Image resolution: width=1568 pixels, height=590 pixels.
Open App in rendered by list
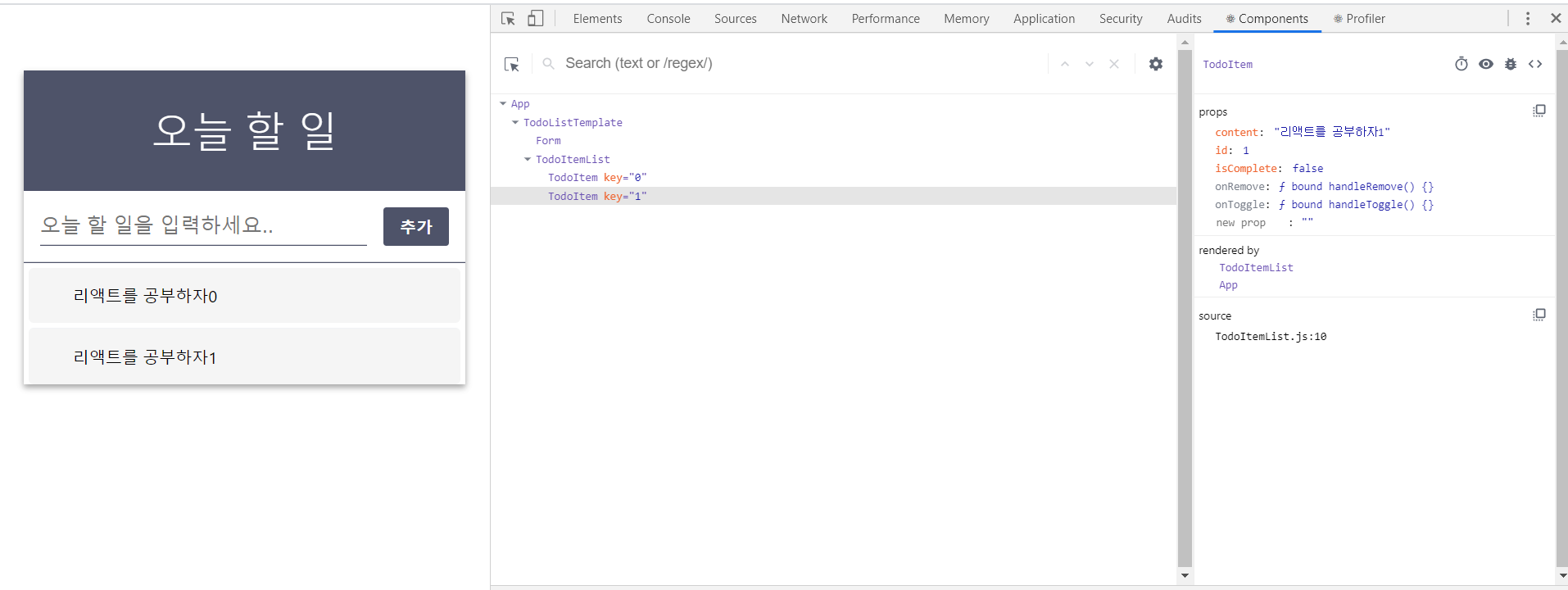(x=1228, y=285)
